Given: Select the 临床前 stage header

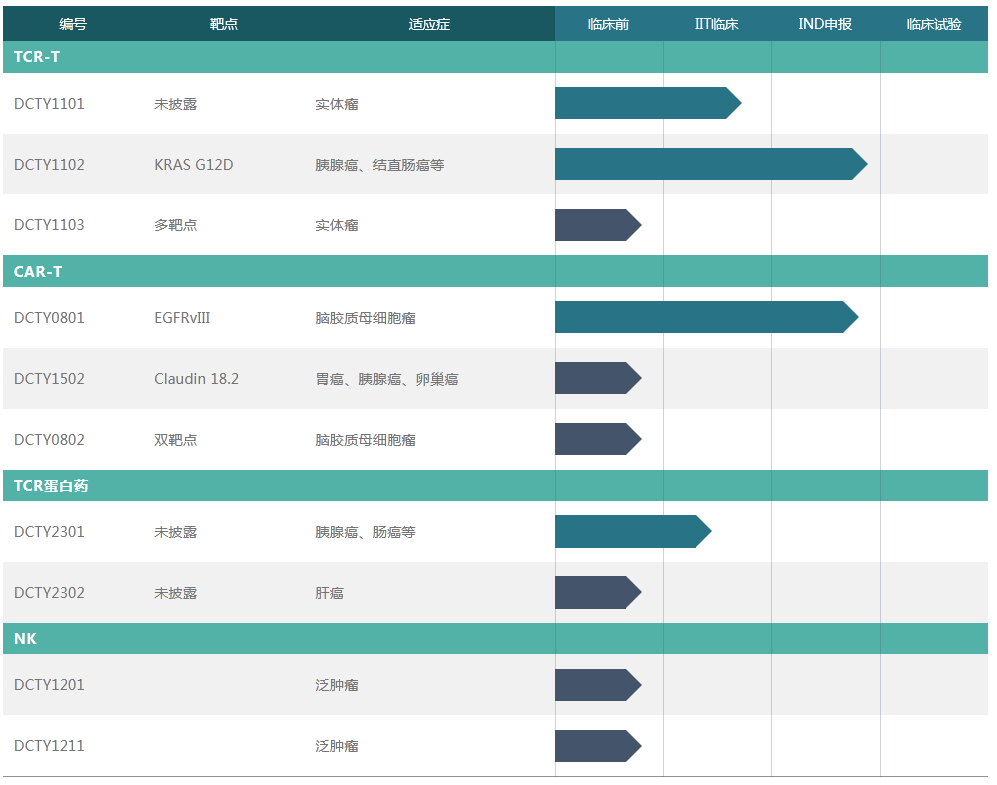Looking at the screenshot, I should [609, 24].
